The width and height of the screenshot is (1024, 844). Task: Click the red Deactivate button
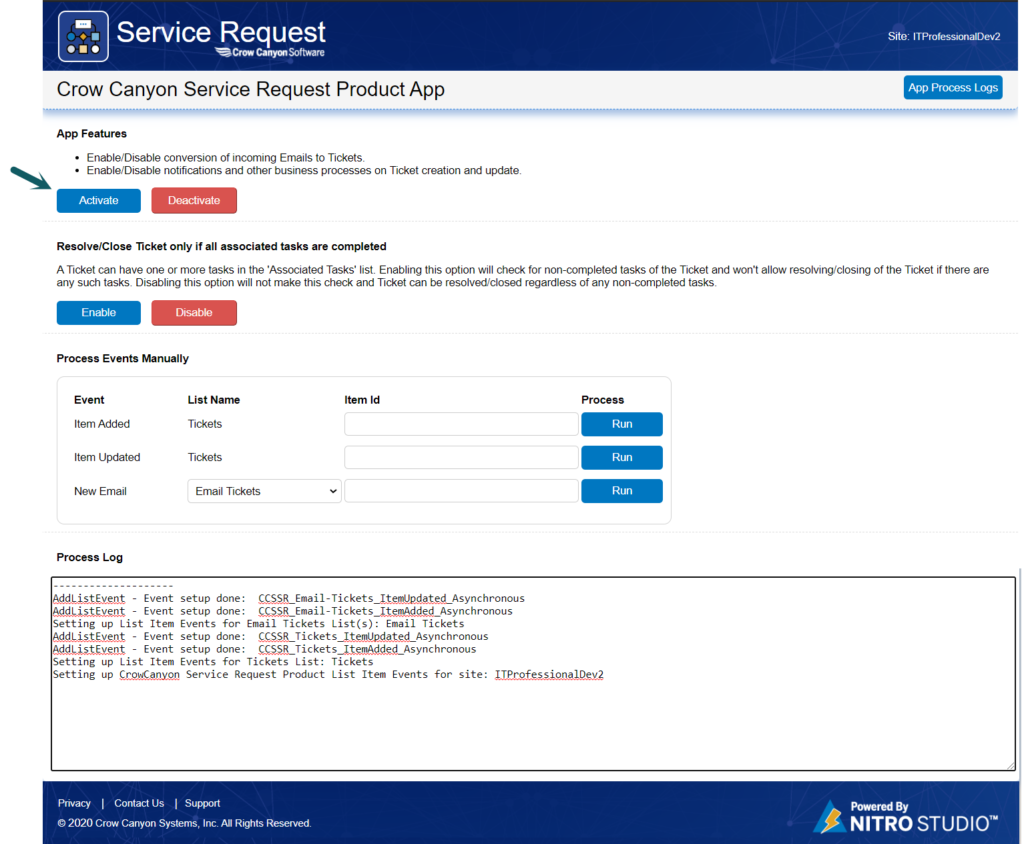point(194,201)
